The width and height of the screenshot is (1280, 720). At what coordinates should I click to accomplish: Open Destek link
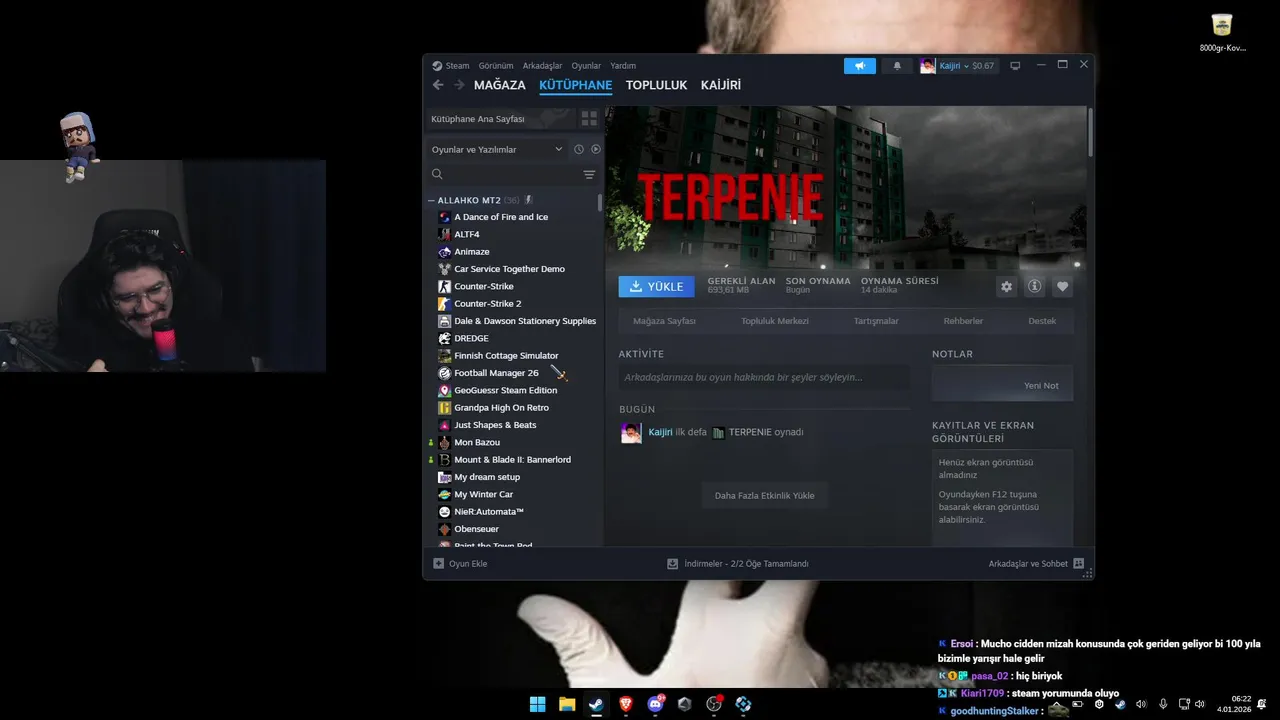coord(1042,321)
